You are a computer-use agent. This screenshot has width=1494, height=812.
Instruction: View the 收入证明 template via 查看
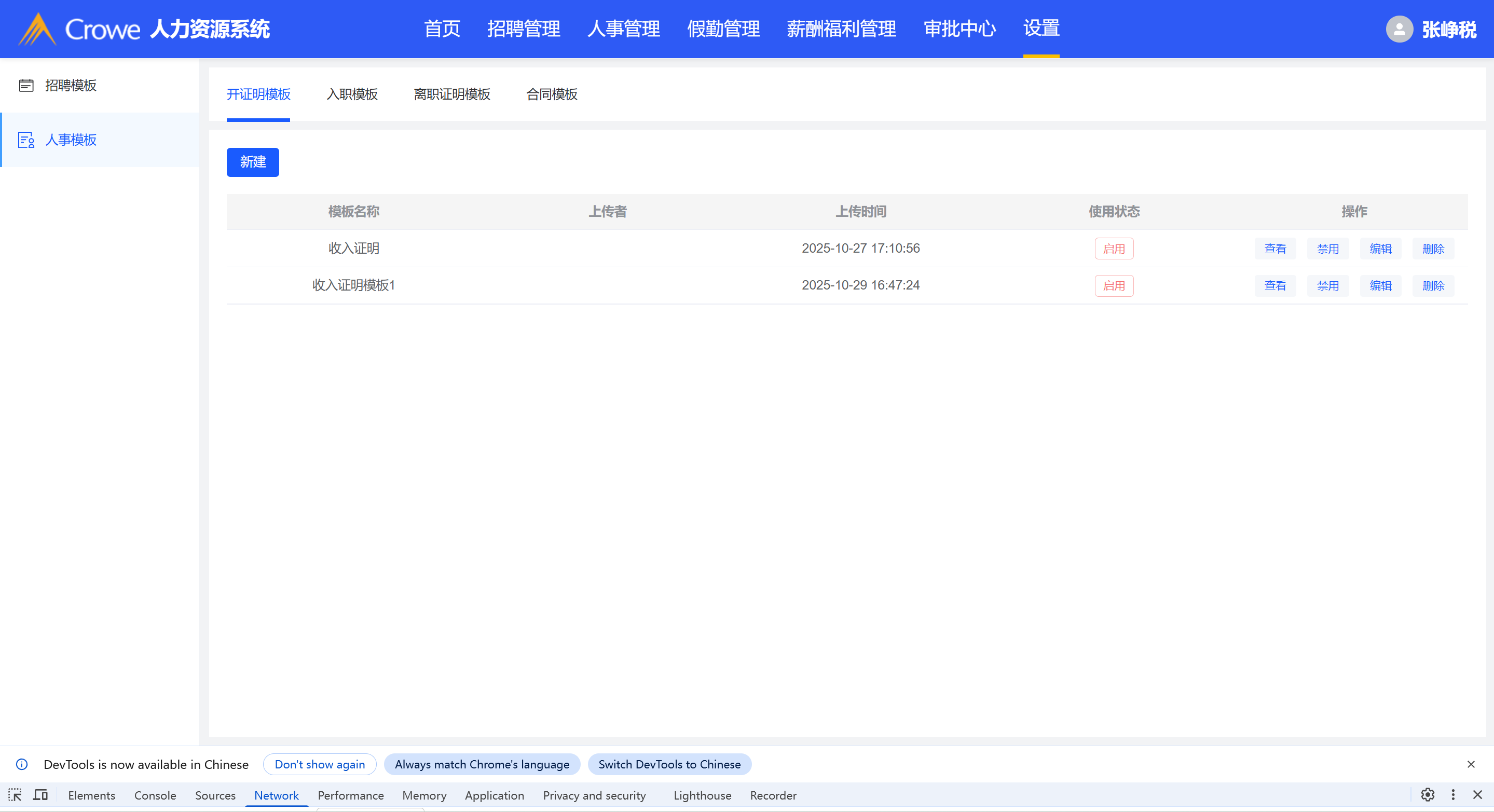(x=1275, y=249)
